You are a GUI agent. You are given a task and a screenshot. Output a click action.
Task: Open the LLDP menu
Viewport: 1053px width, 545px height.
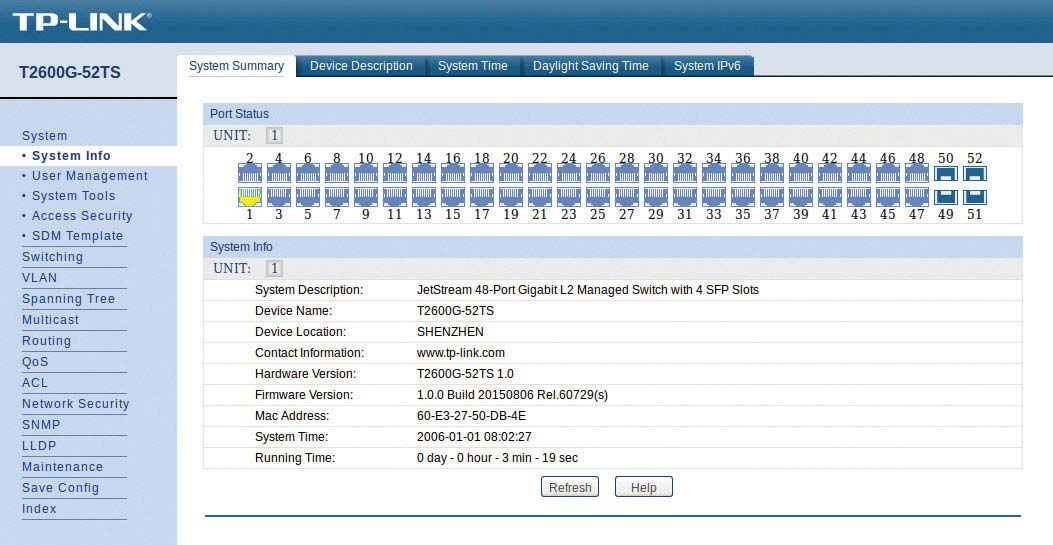pyautogui.click(x=39, y=445)
